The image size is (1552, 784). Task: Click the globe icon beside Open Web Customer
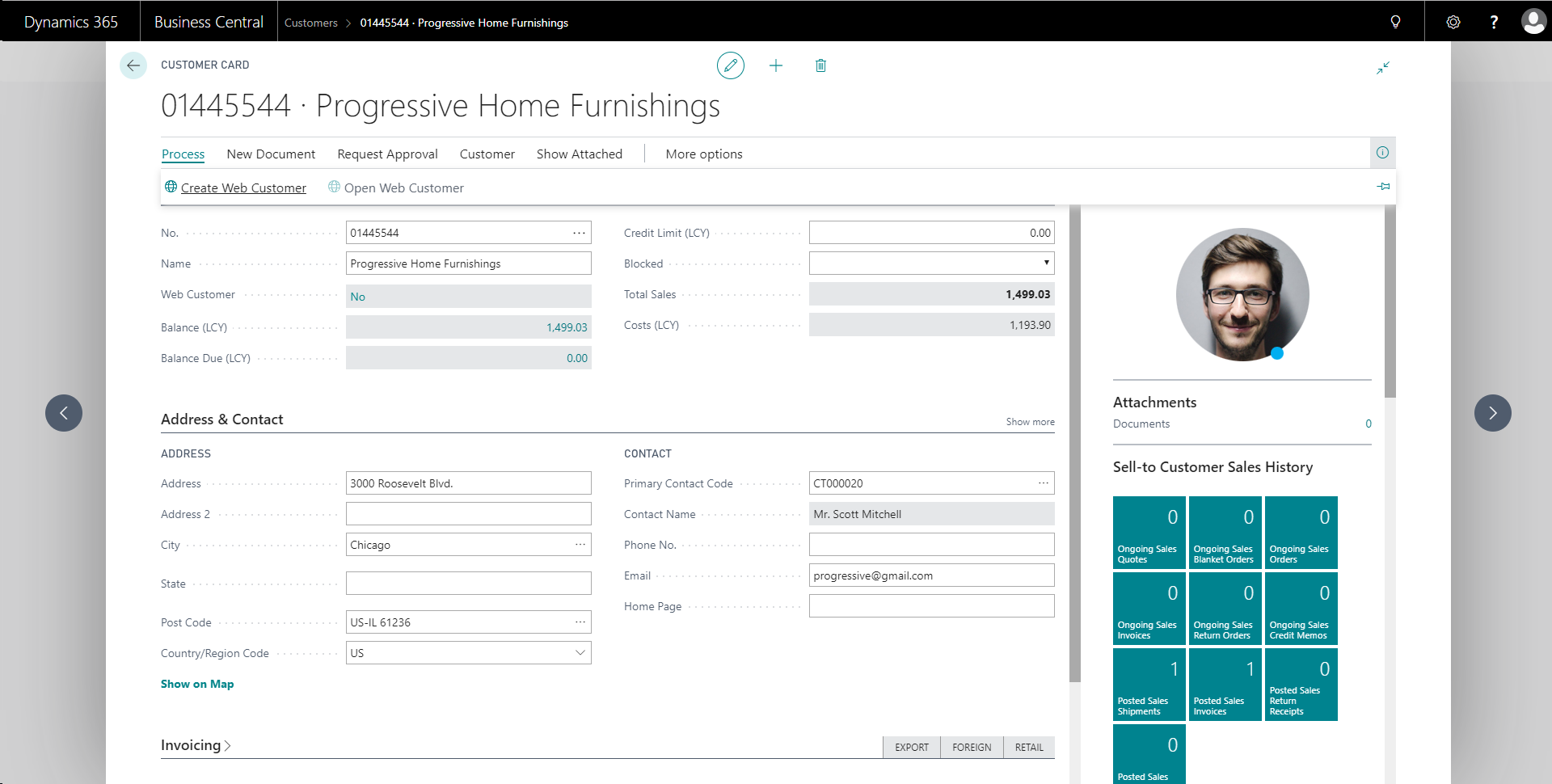click(334, 187)
